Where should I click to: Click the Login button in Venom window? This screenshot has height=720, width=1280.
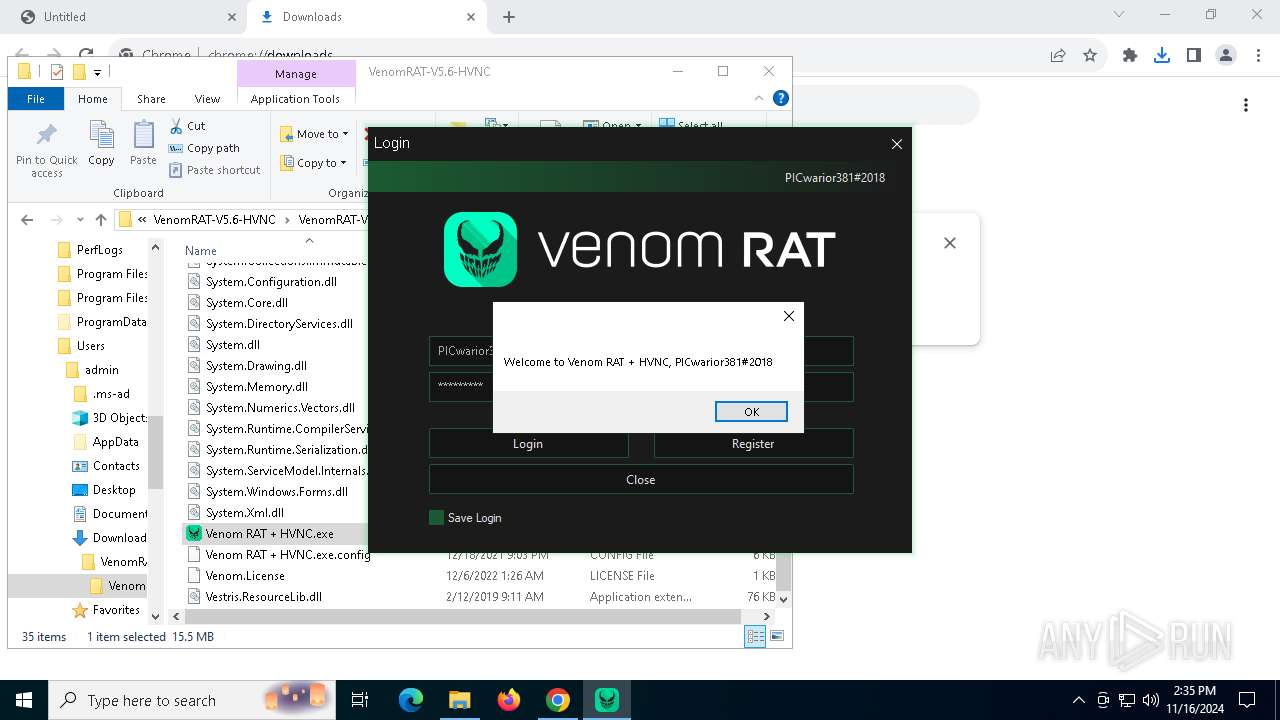coord(528,444)
